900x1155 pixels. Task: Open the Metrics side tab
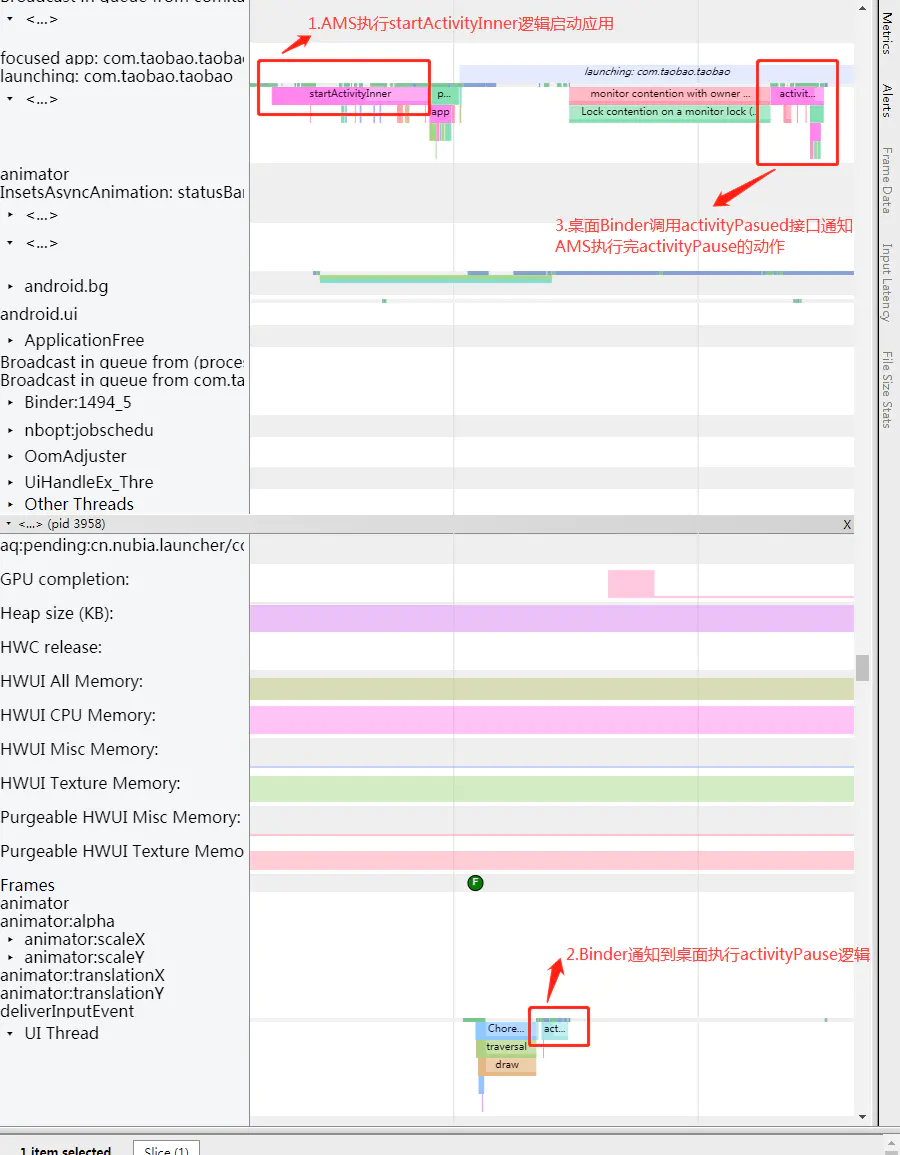coord(887,33)
